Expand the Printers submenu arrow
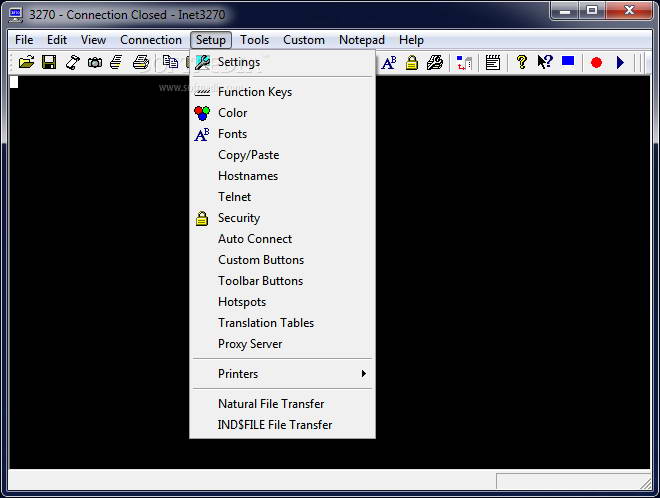Screen dimensions: 660x498 click(x=364, y=373)
